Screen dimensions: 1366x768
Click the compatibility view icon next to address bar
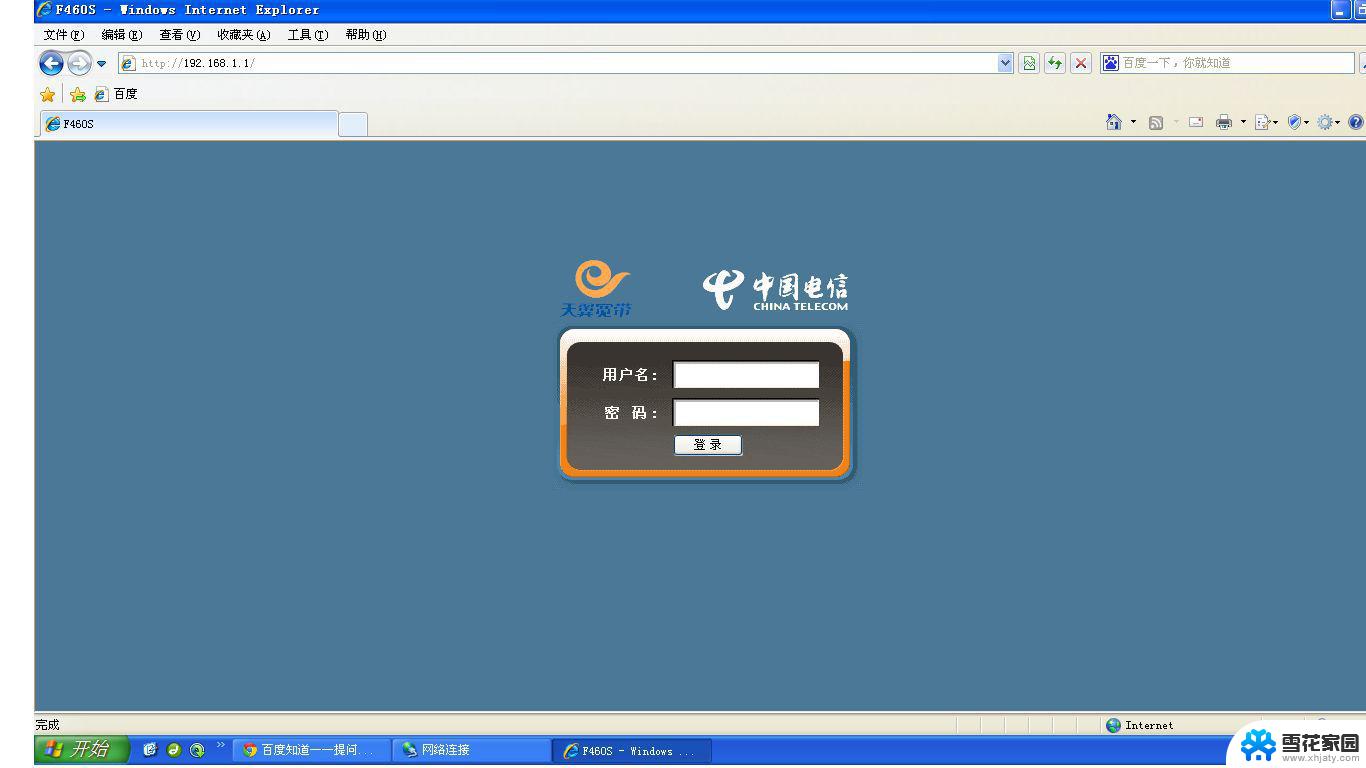coord(1029,63)
